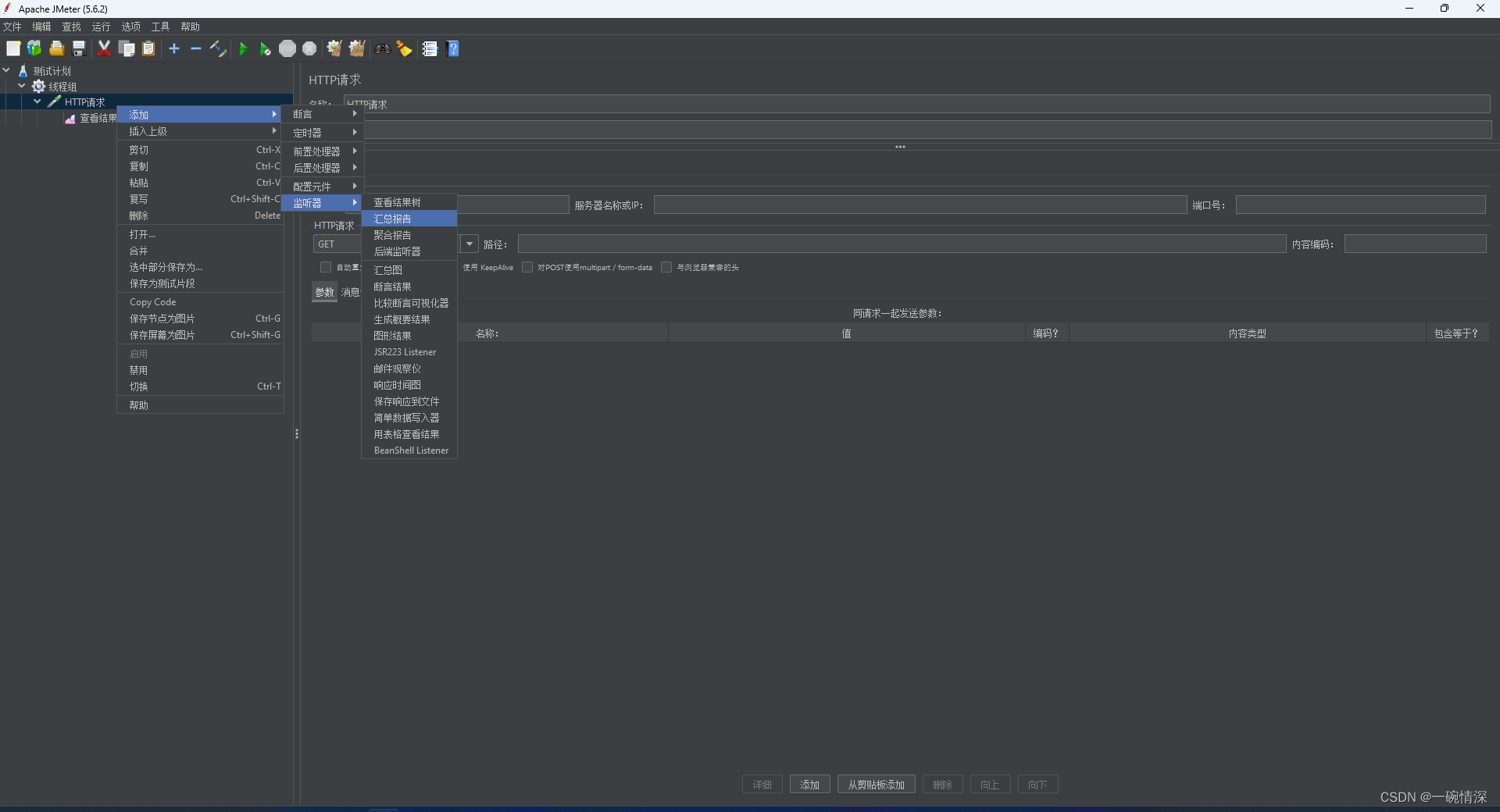Click the Reset search broom icon
Viewport: 1500px width, 812px height.
(x=405, y=48)
